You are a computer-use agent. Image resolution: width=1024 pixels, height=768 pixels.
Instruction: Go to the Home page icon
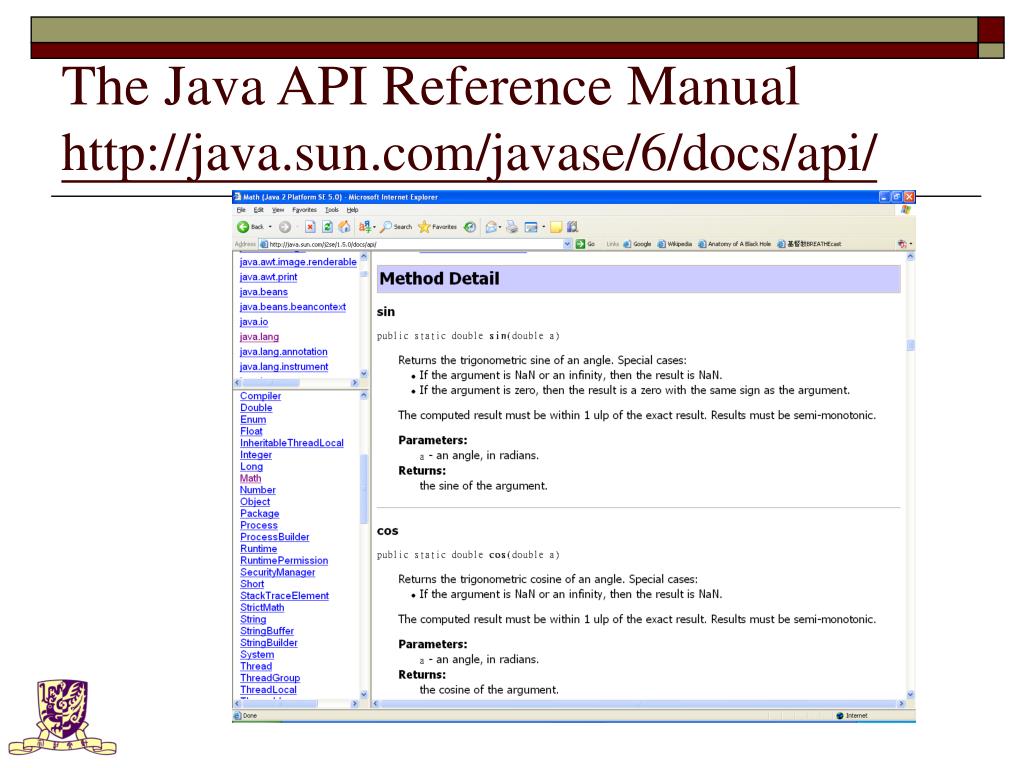pyautogui.click(x=344, y=227)
